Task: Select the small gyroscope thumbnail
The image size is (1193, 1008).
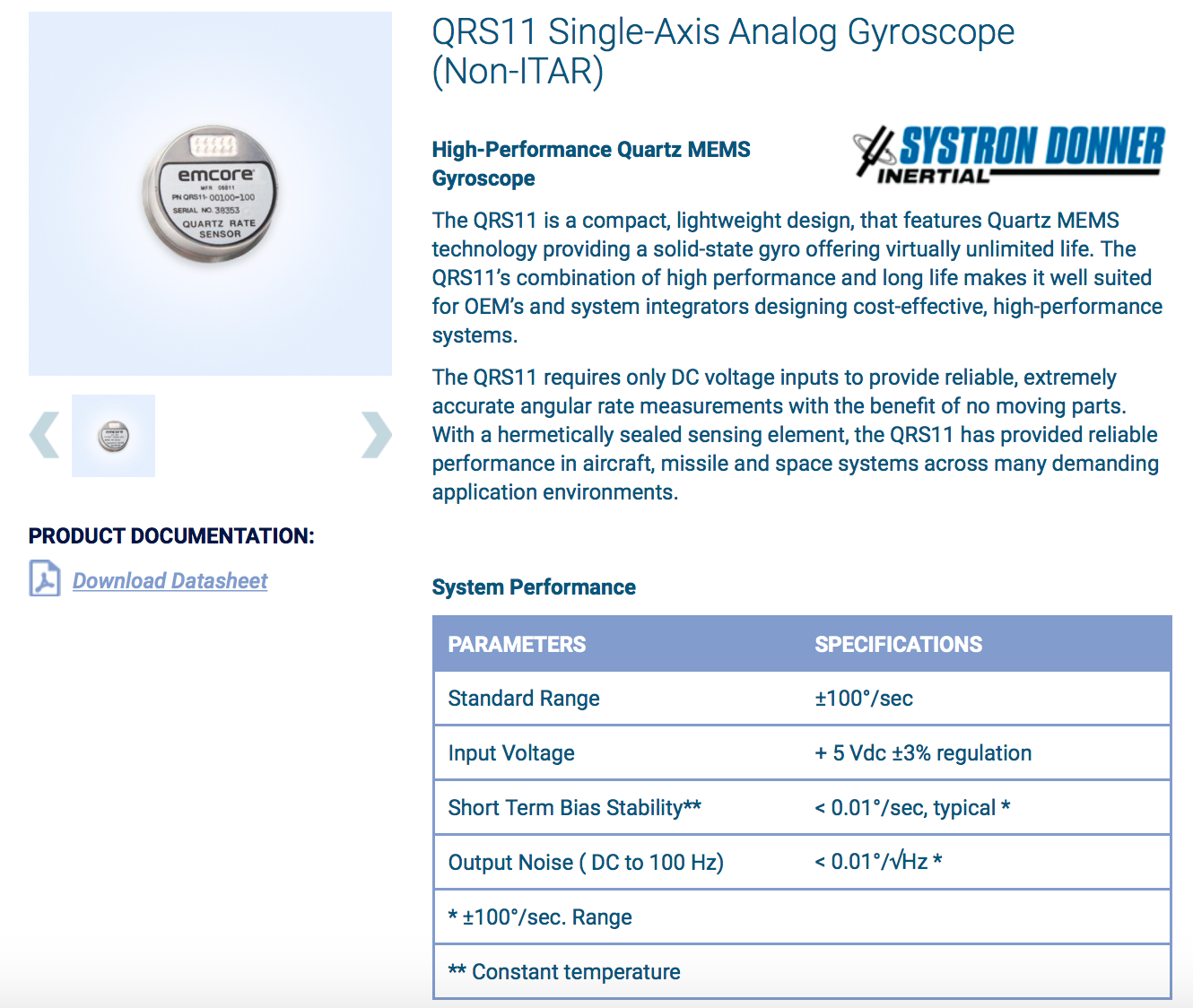Action: (x=113, y=436)
